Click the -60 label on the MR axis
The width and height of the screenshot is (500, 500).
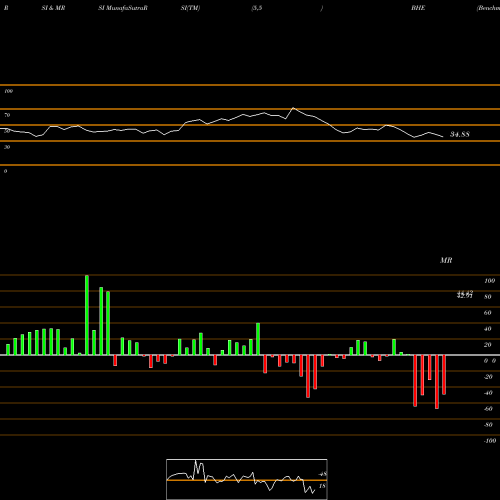pos(488,409)
